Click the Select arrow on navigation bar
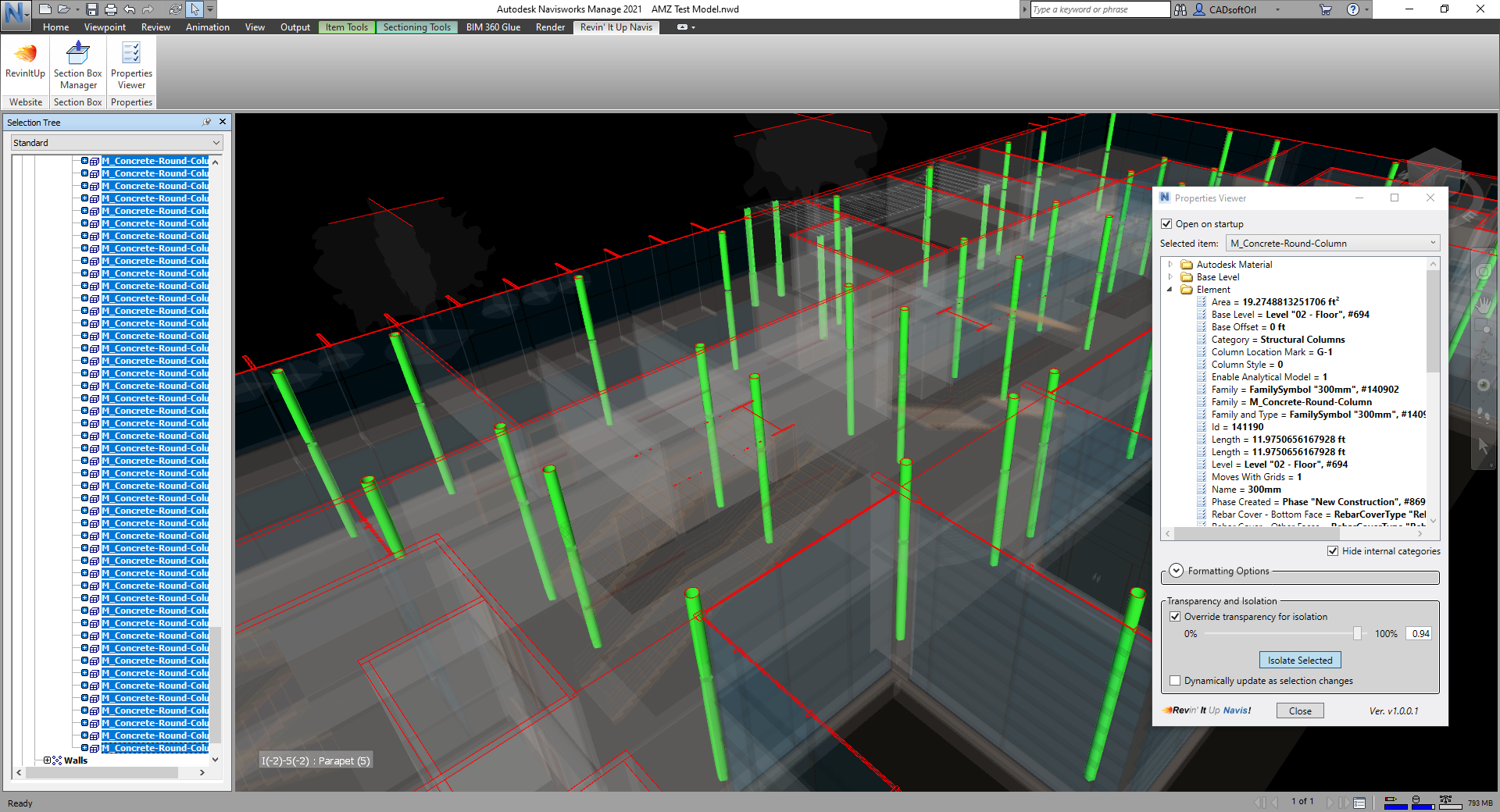The width and height of the screenshot is (1500, 812). point(1484,445)
